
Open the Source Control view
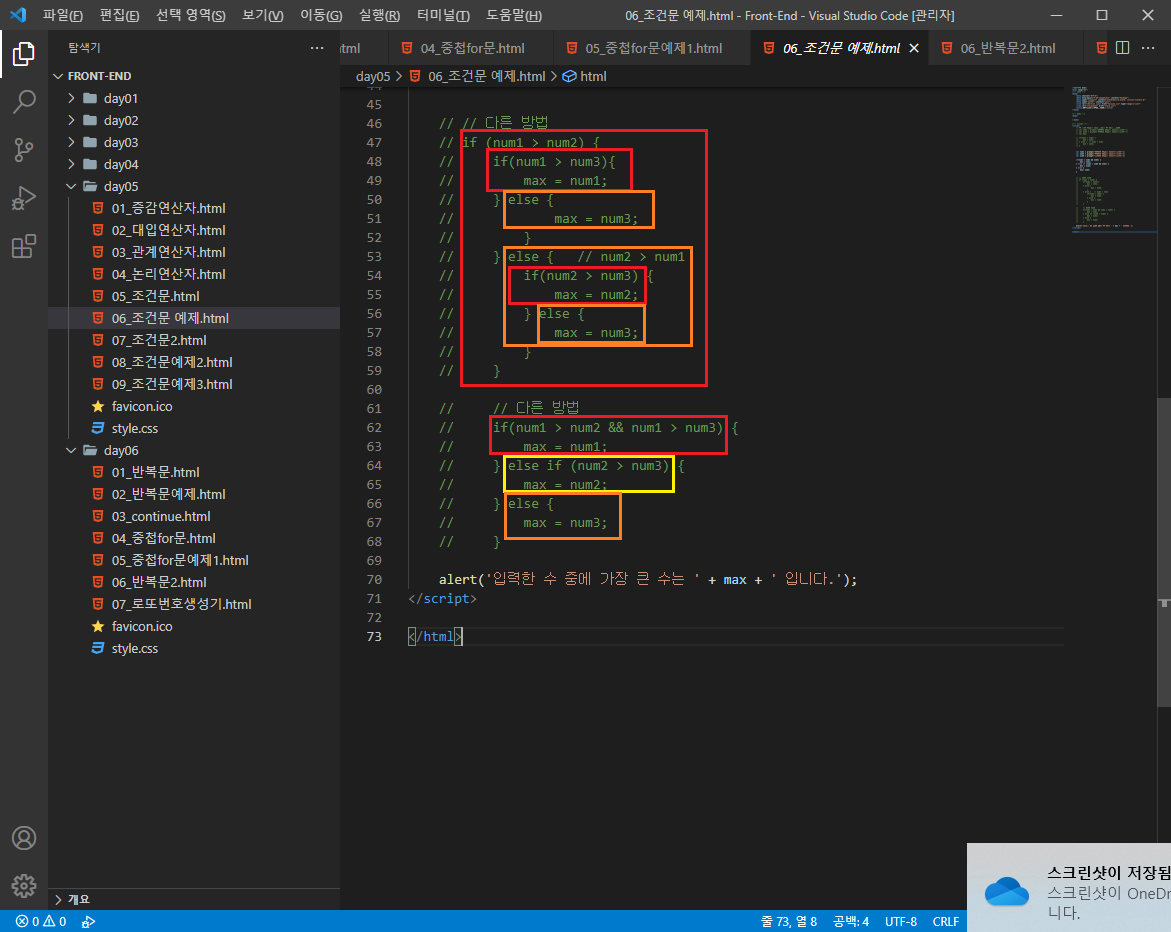click(x=24, y=150)
